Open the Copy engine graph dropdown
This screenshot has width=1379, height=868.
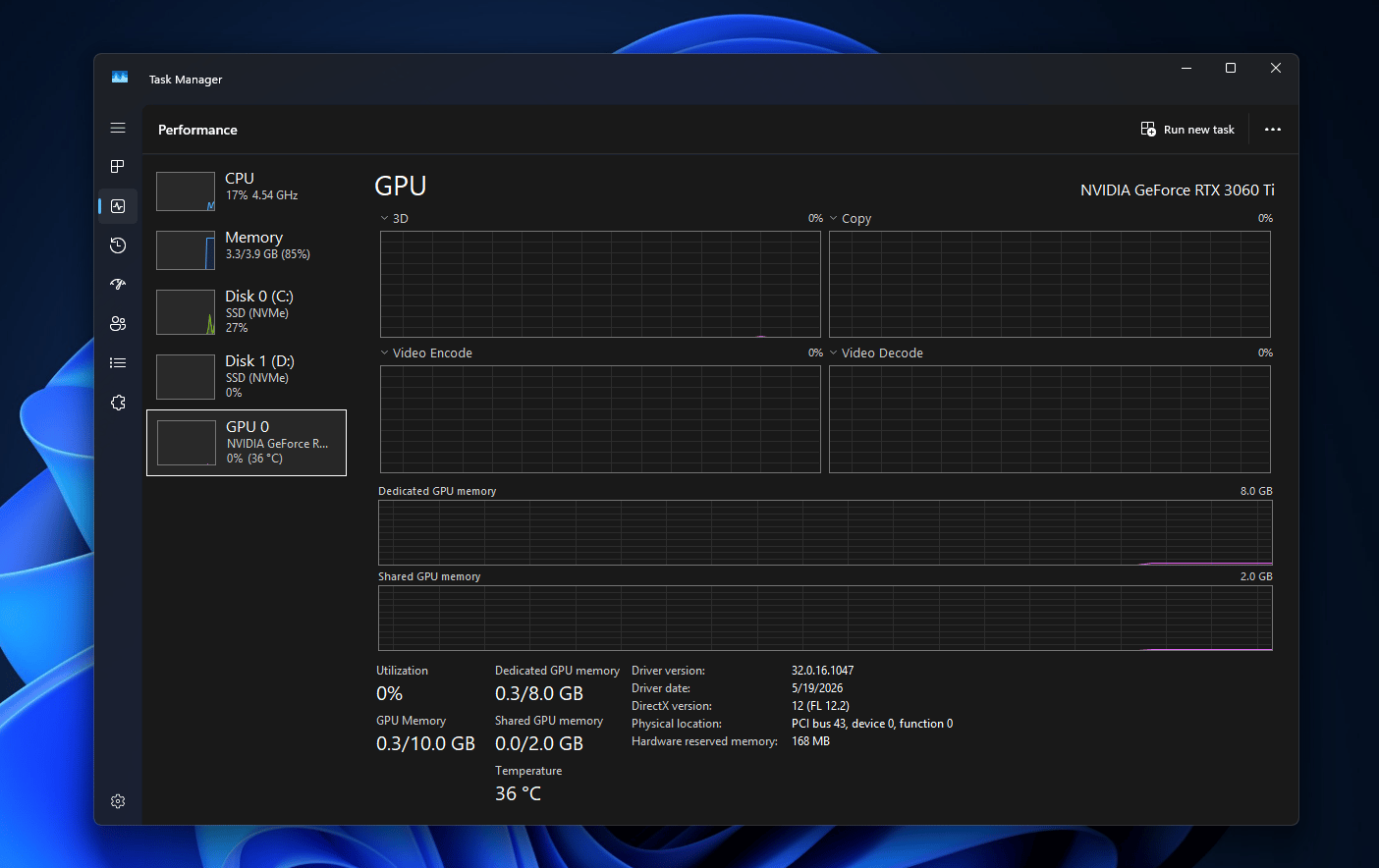pyautogui.click(x=851, y=218)
